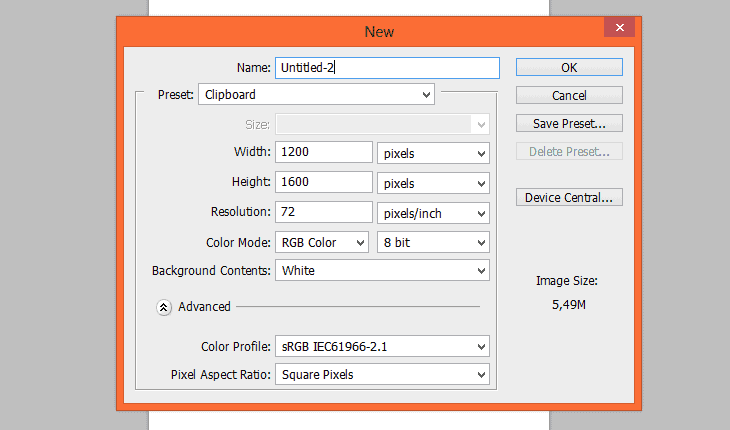This screenshot has width=730, height=430.
Task: Click the Color Mode label
Action: (x=238, y=242)
